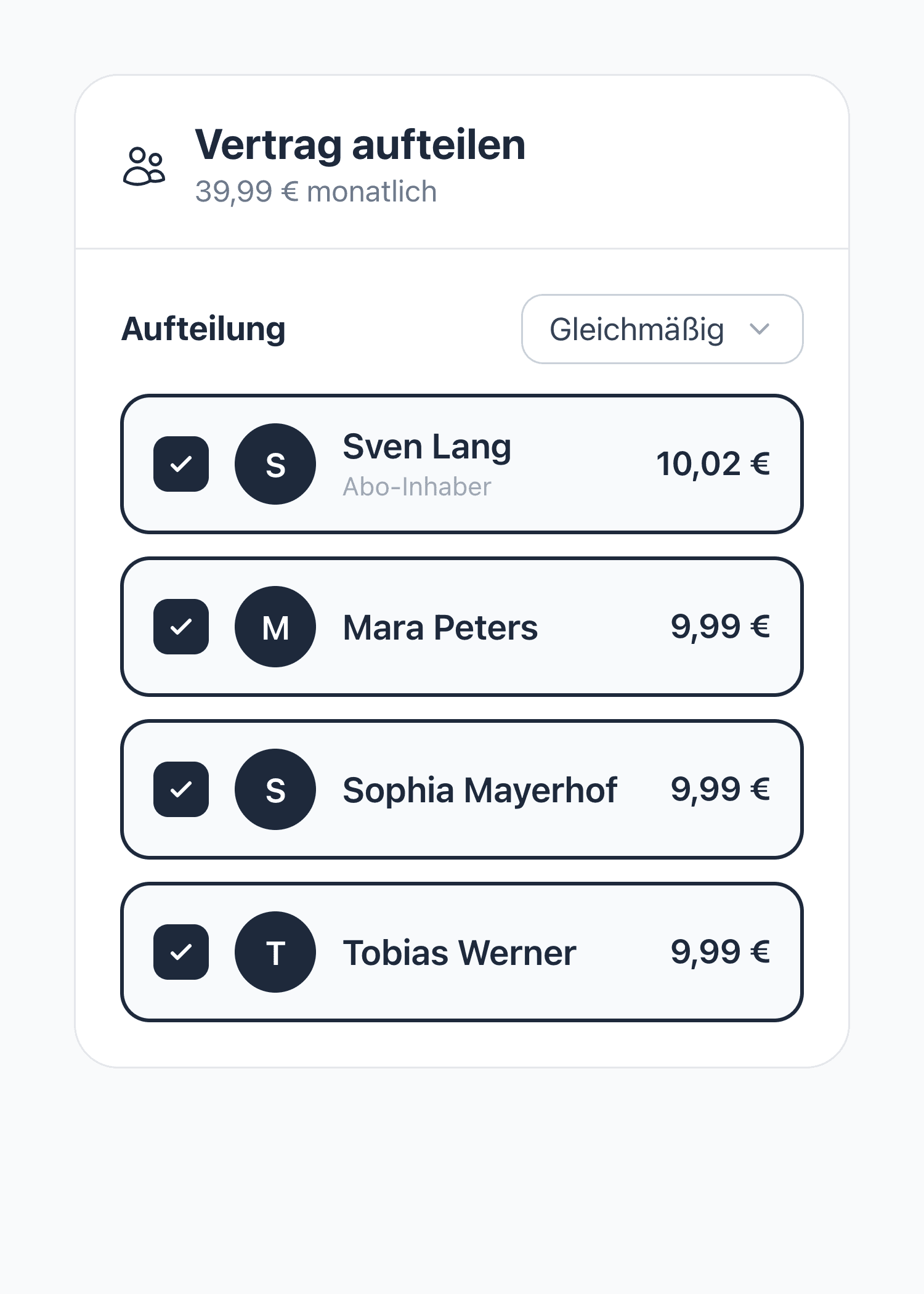The width and height of the screenshot is (924, 1294).
Task: Deselect Tobias Werner's checkbox
Action: [181, 952]
